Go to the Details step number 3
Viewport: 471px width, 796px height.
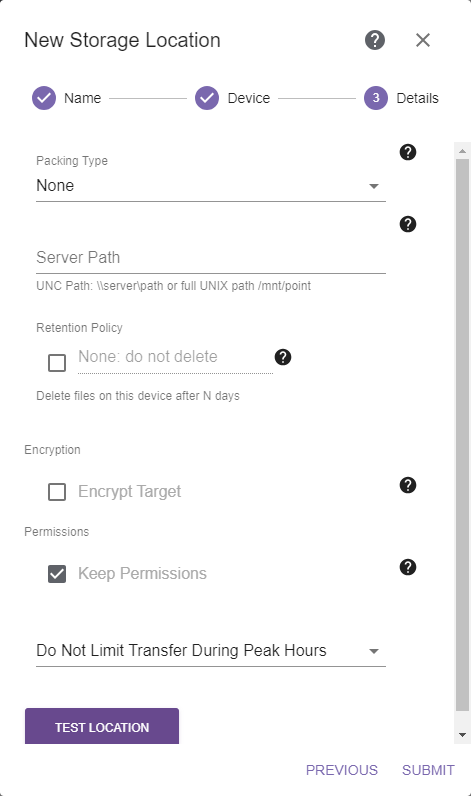[376, 98]
